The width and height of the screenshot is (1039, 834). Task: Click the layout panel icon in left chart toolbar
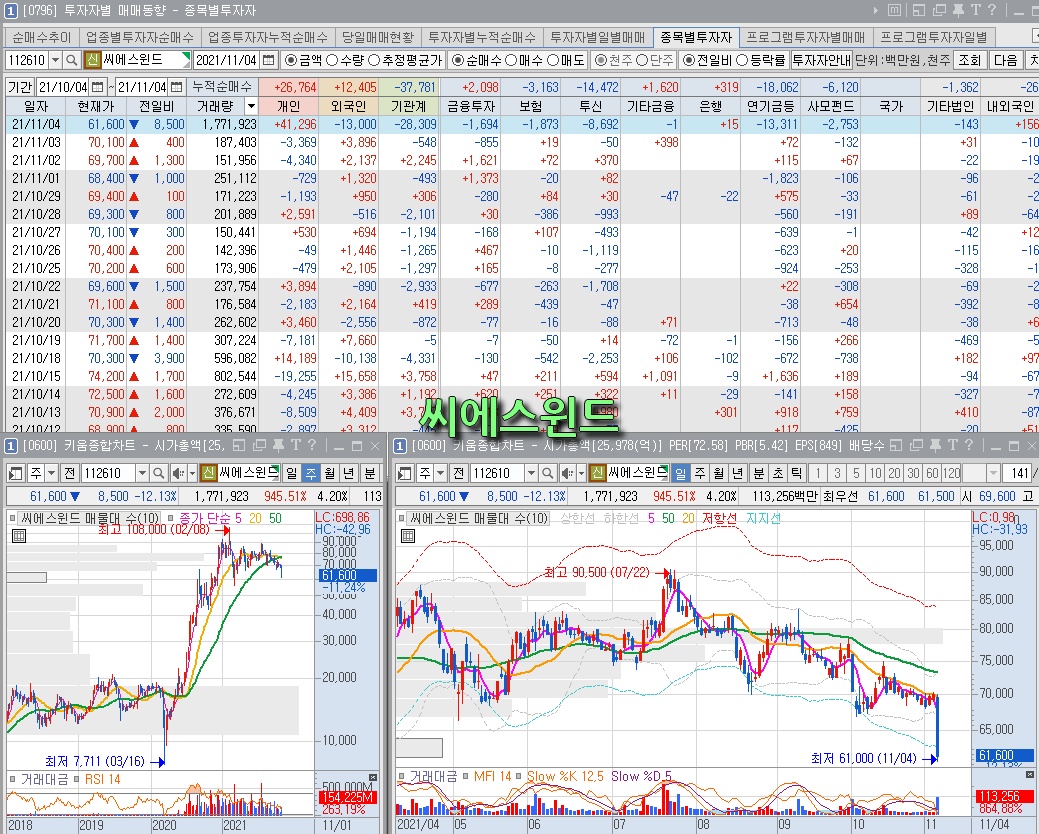pos(15,473)
